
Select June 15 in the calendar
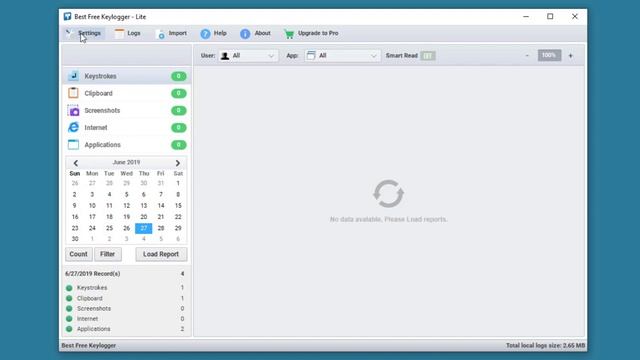click(178, 206)
